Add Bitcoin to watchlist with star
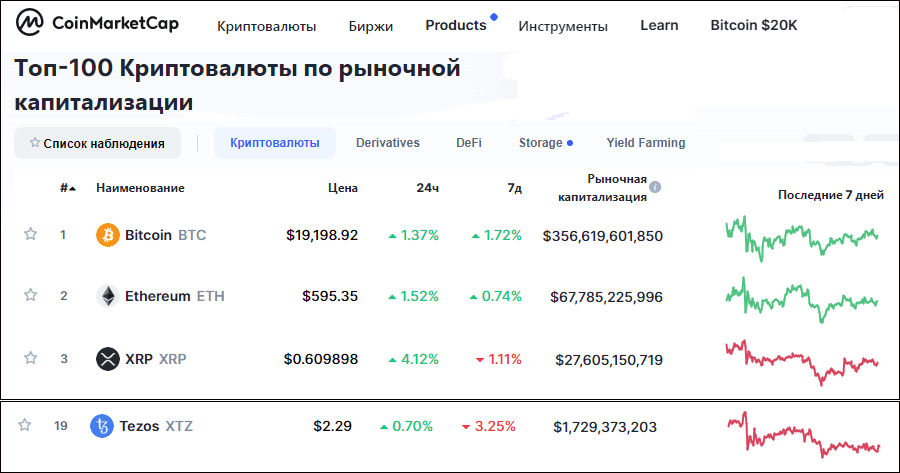 (x=31, y=234)
